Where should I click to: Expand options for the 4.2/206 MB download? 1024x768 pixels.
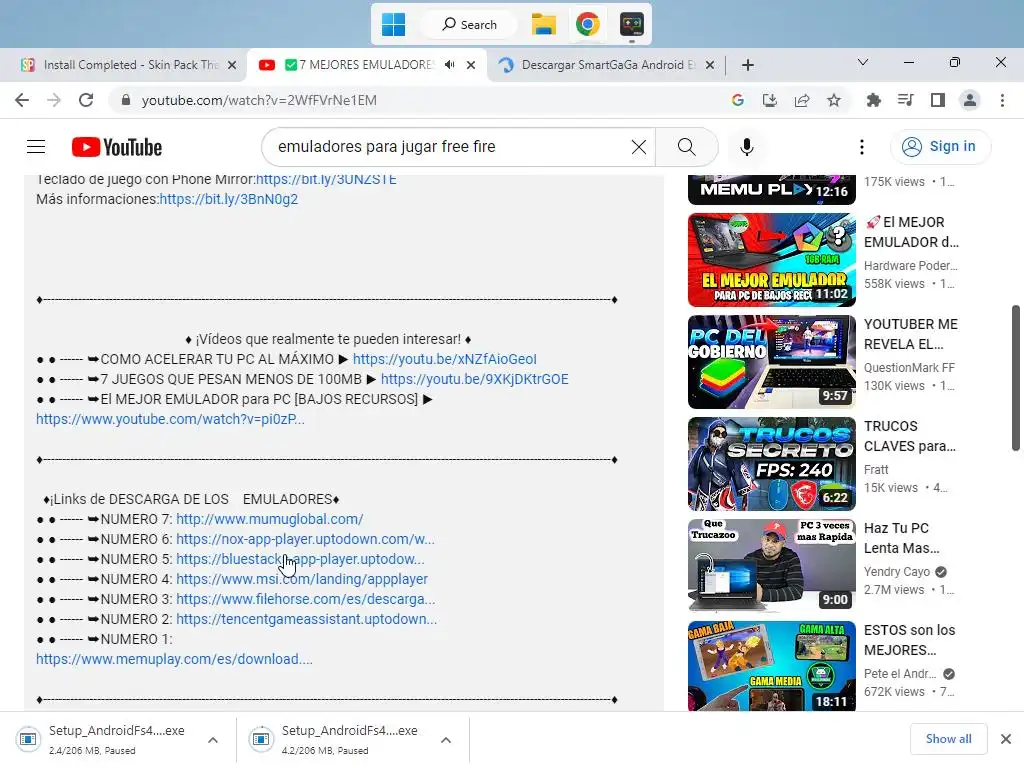point(446,741)
